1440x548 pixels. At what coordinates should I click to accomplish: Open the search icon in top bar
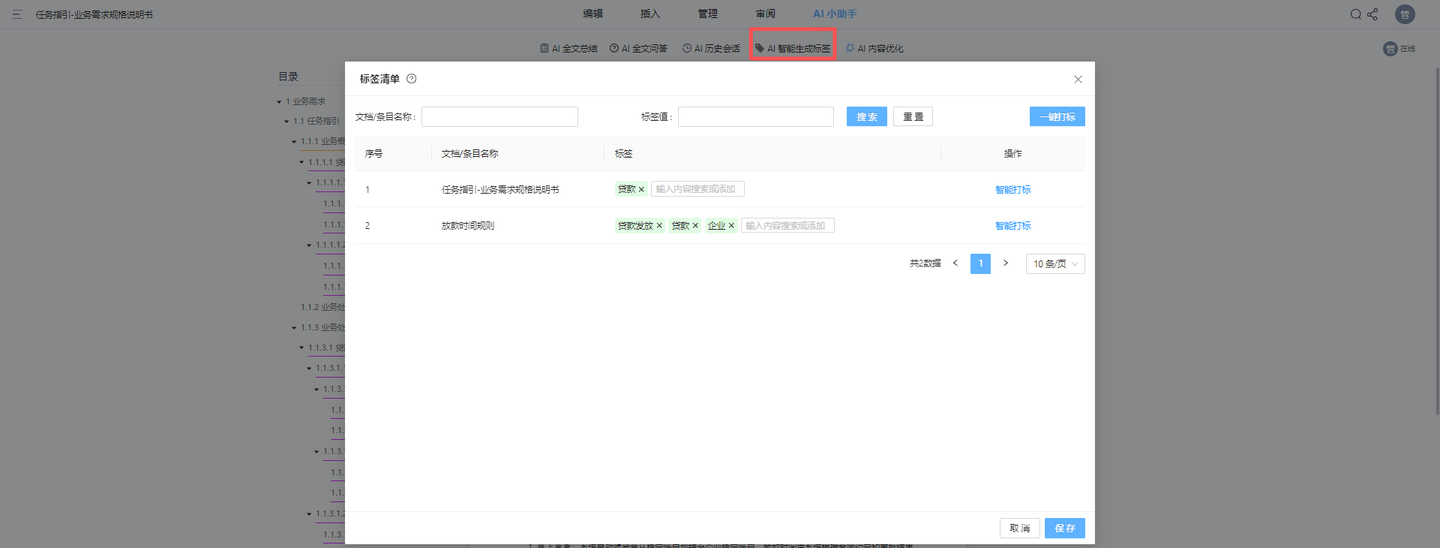1355,14
